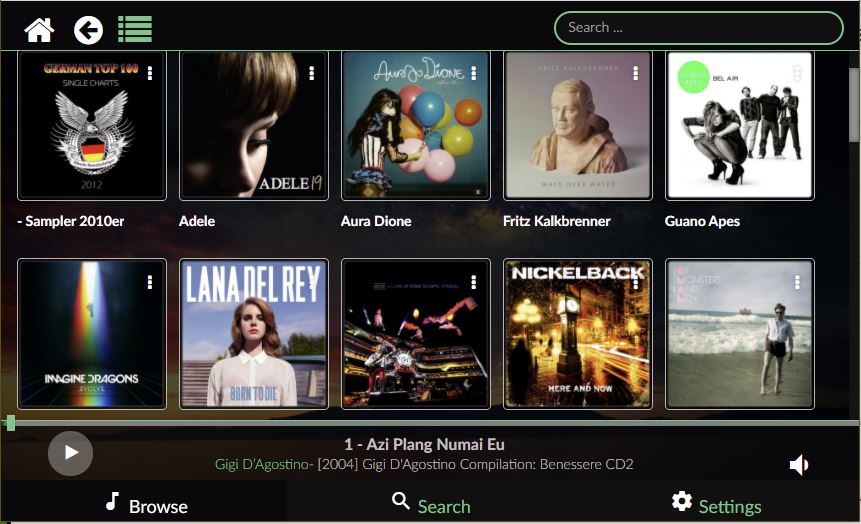
Task: Click the green seek bar handle
Action: (10, 423)
